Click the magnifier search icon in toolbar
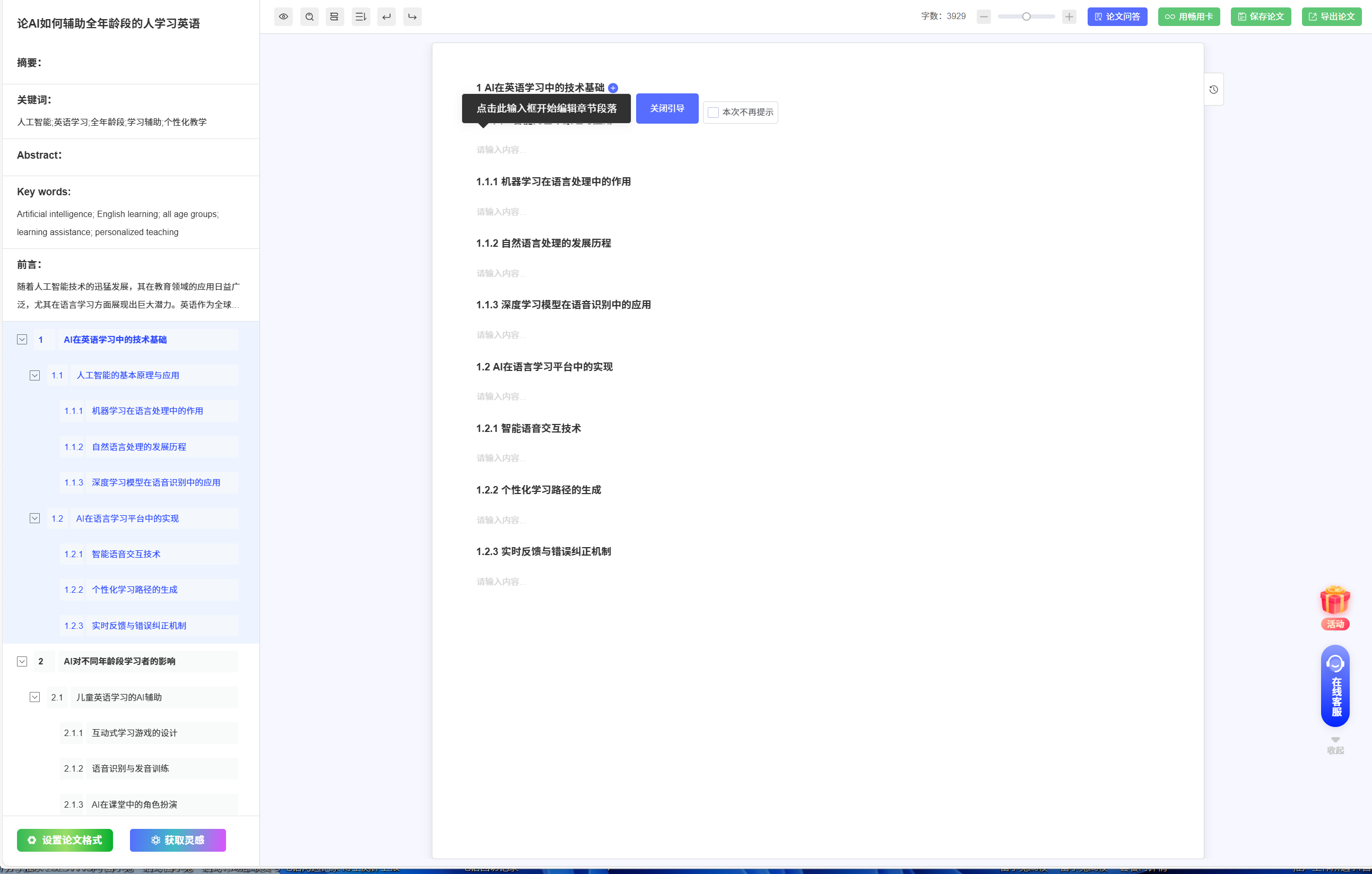This screenshot has height=874, width=1372. click(x=309, y=16)
